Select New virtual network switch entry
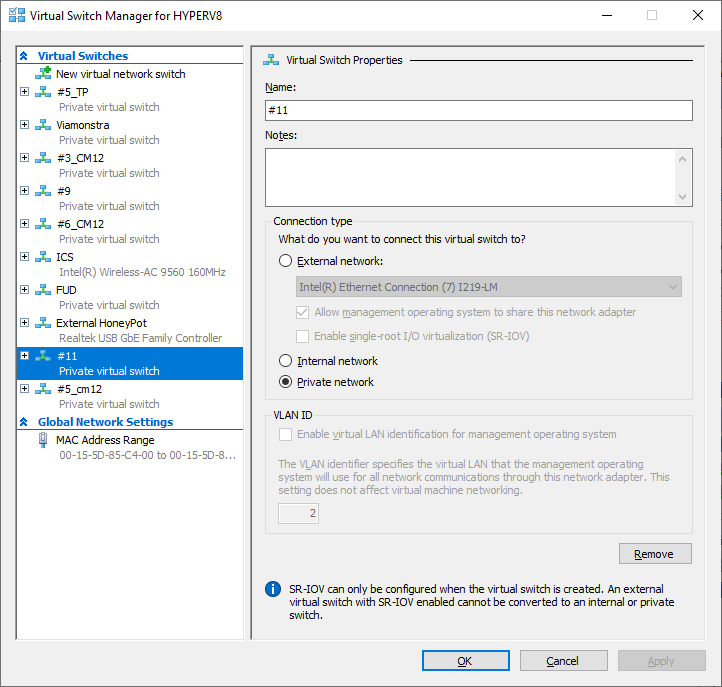Viewport: 722px width, 687px height. (x=121, y=74)
